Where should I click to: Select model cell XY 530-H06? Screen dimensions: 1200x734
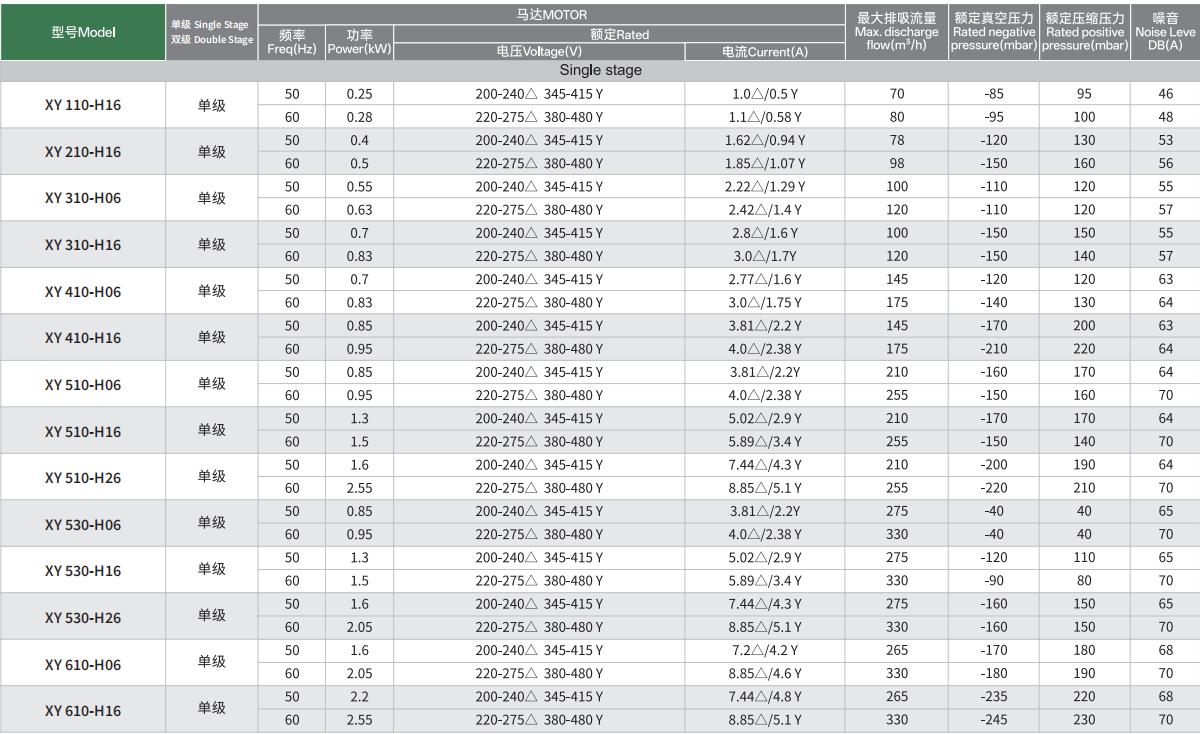tap(83, 524)
